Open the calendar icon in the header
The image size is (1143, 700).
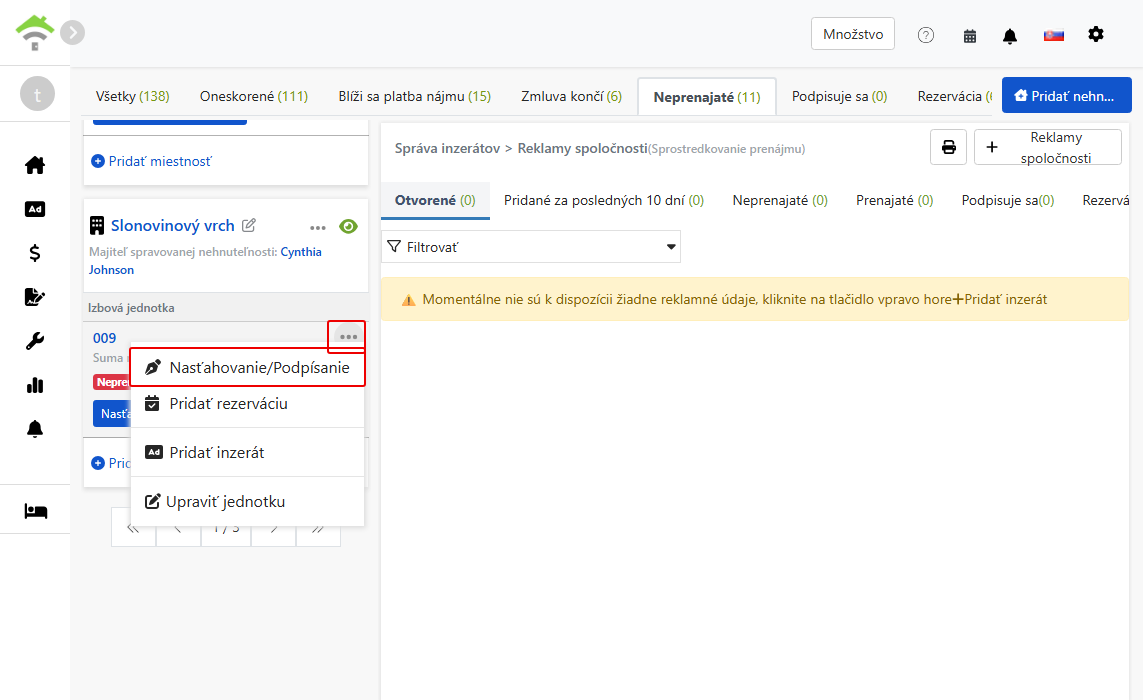tap(970, 36)
